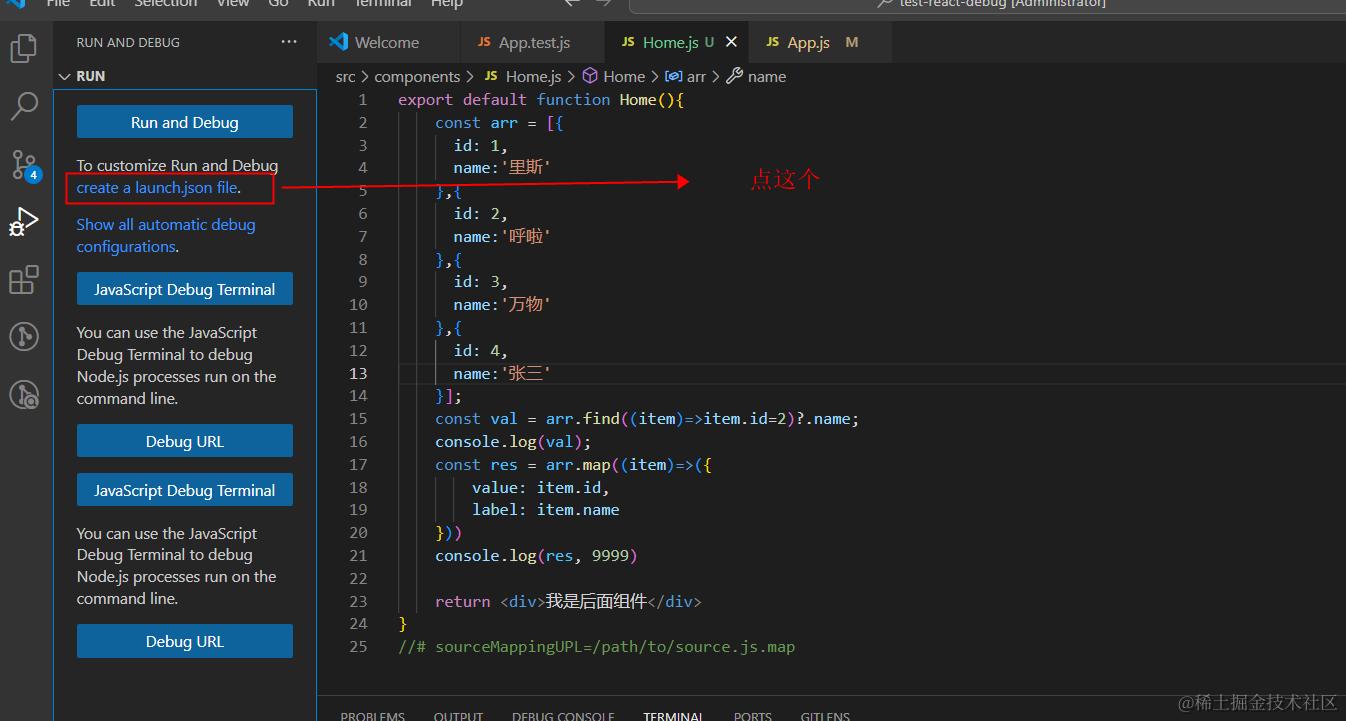This screenshot has height=721, width=1346.
Task: Open the Help menu
Action: [446, 4]
